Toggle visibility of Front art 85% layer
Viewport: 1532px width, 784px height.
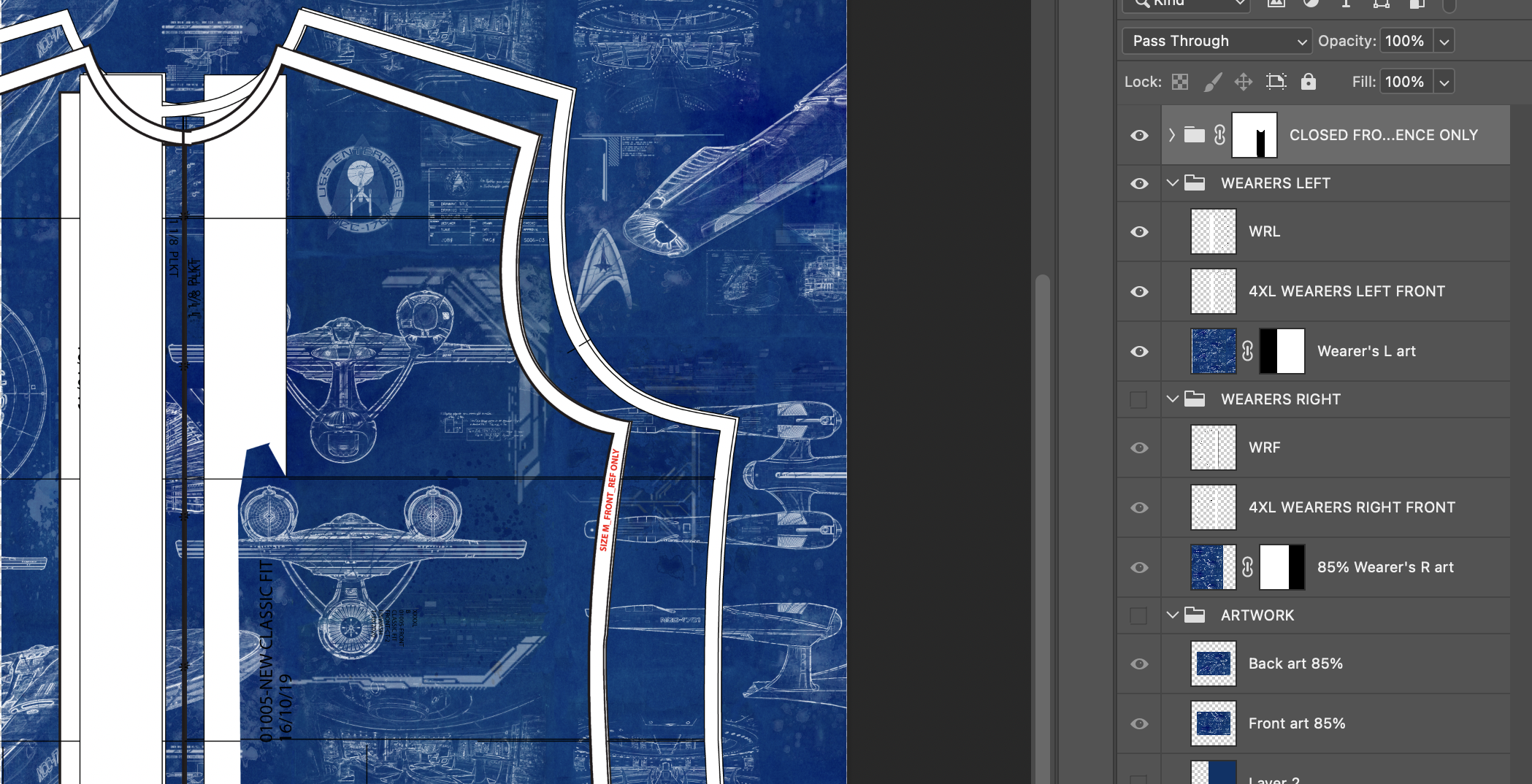point(1139,723)
